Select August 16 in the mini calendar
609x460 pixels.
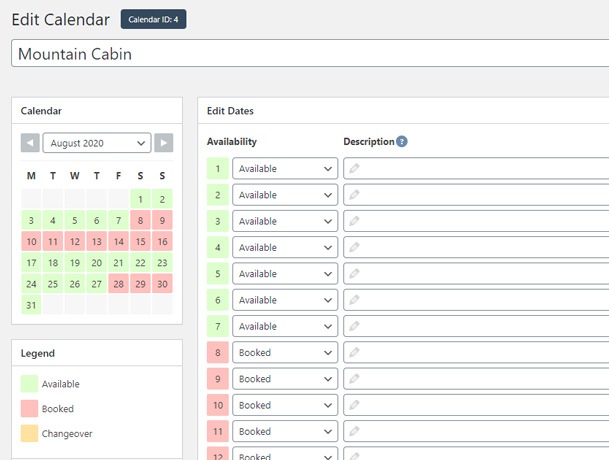162,241
